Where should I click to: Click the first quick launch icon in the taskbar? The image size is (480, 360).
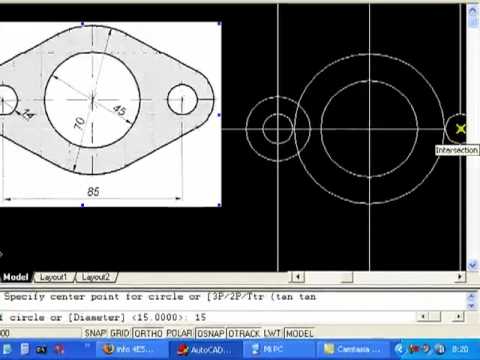pyautogui.click(x=7, y=349)
